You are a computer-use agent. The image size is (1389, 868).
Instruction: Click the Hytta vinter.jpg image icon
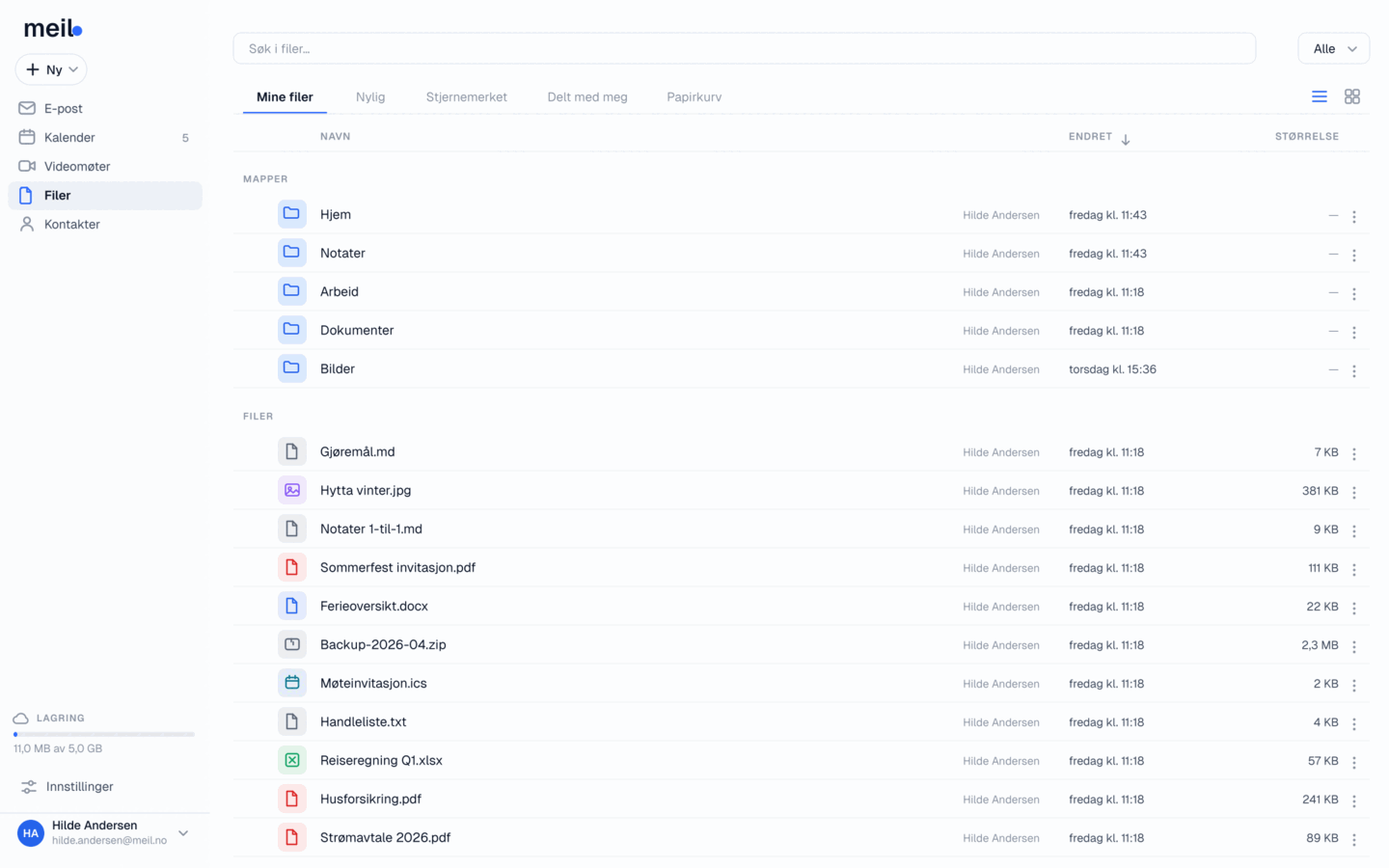coord(292,490)
